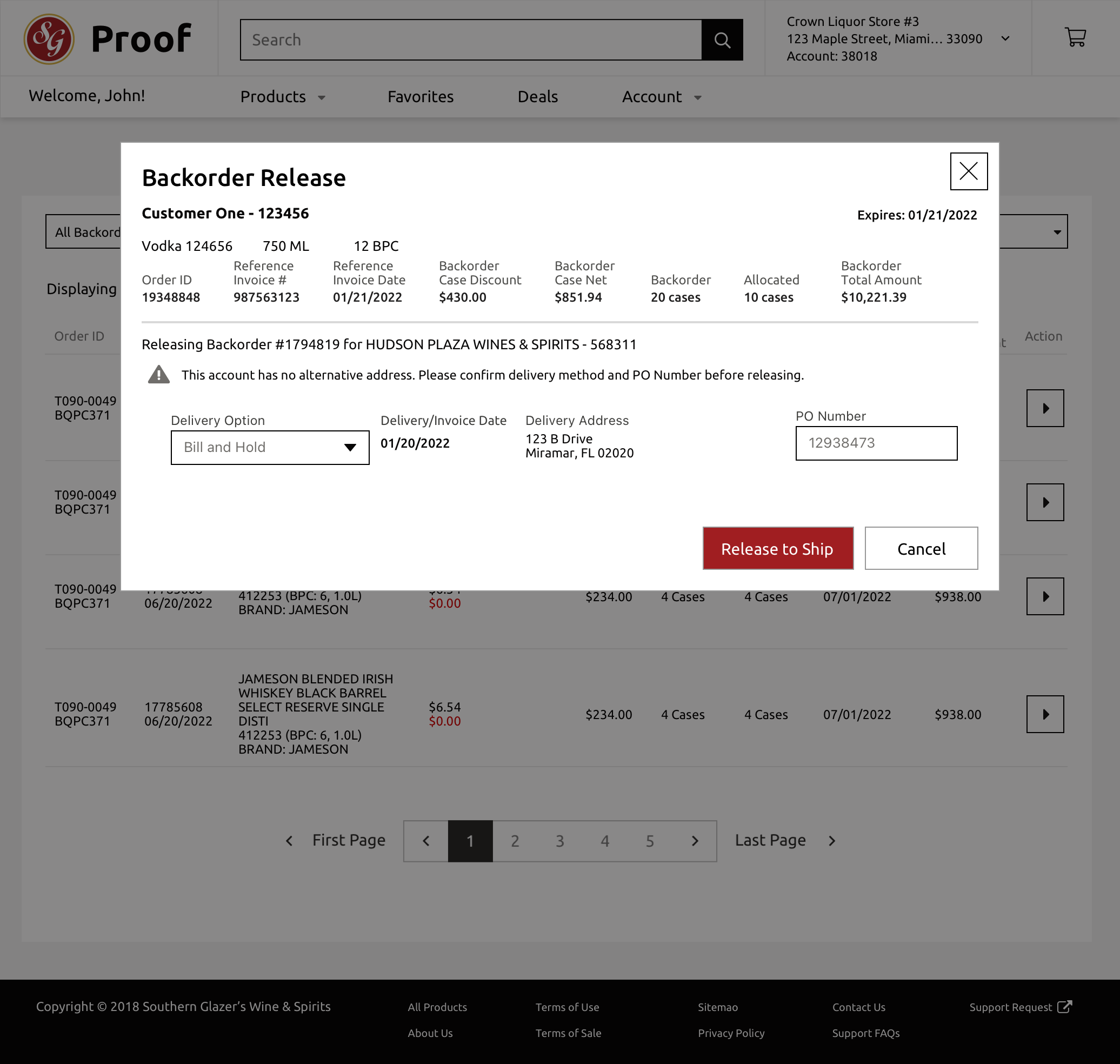Viewport: 1120px width, 1064px height.
Task: Click the Support Request external link icon
Action: [x=1064, y=1006]
